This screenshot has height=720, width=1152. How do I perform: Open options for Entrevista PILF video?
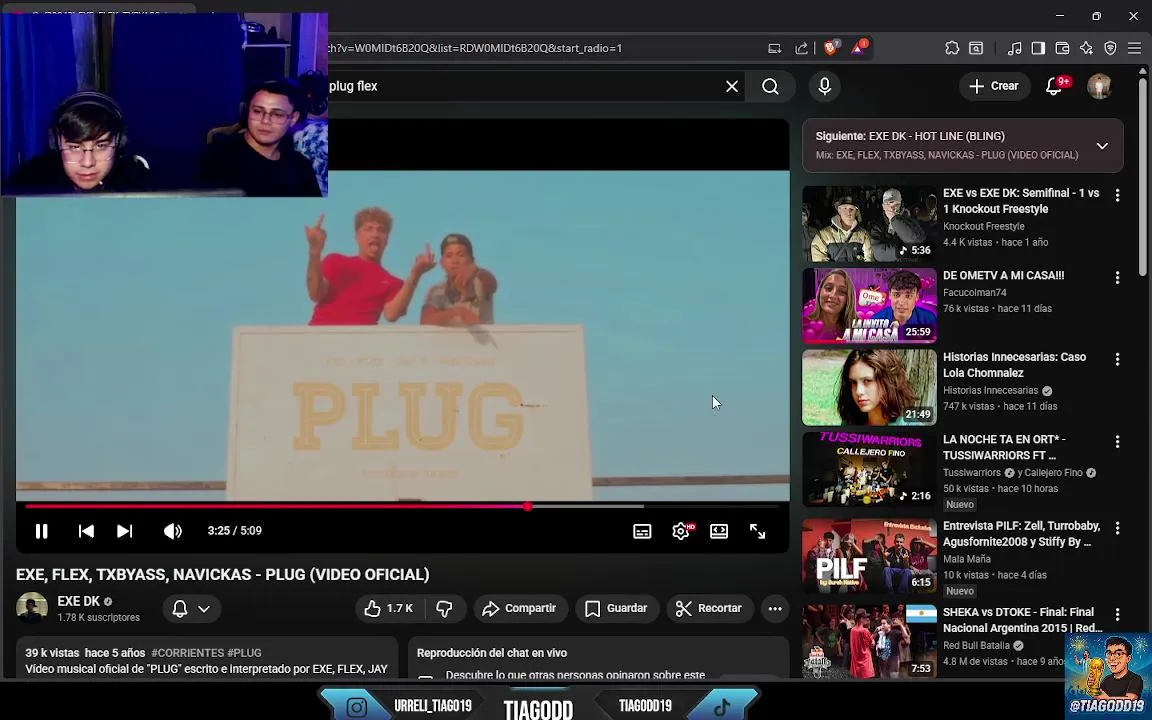[x=1117, y=528]
